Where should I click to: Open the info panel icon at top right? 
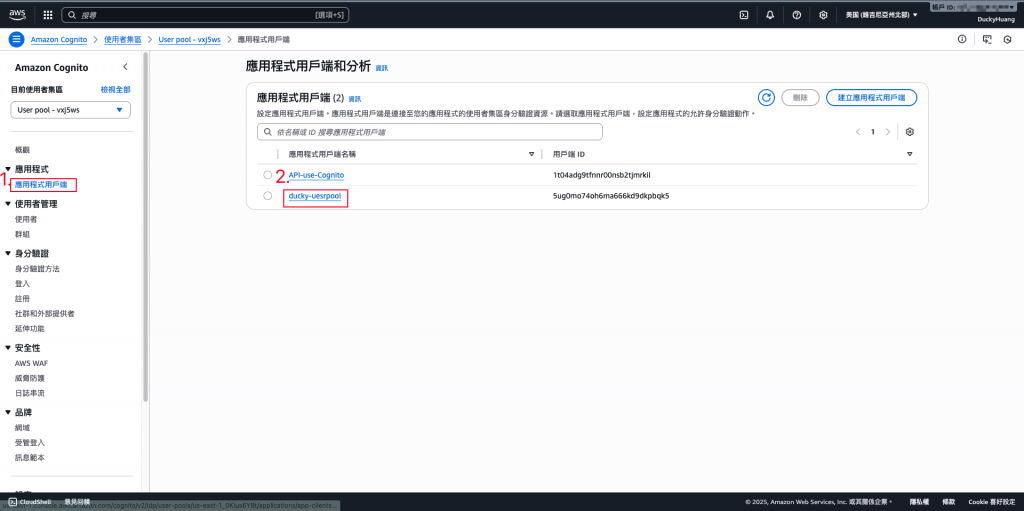[x=961, y=39]
